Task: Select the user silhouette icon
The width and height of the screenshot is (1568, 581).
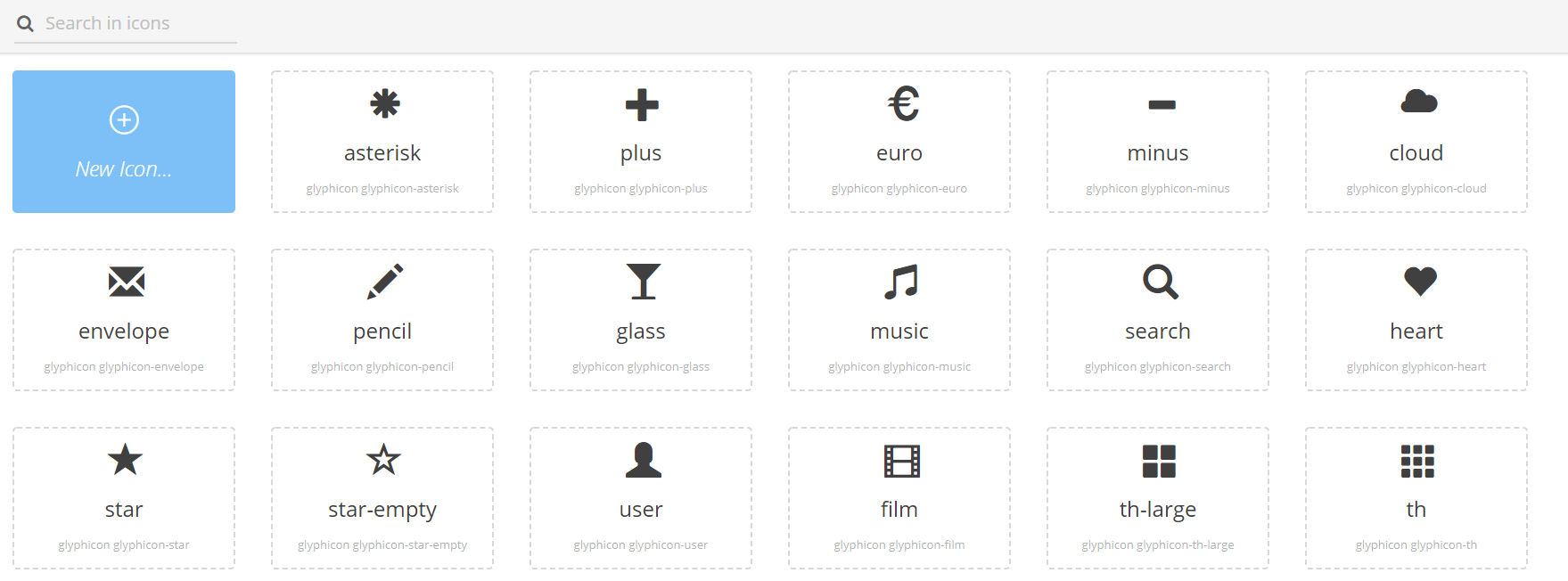Action: pyautogui.click(x=643, y=461)
